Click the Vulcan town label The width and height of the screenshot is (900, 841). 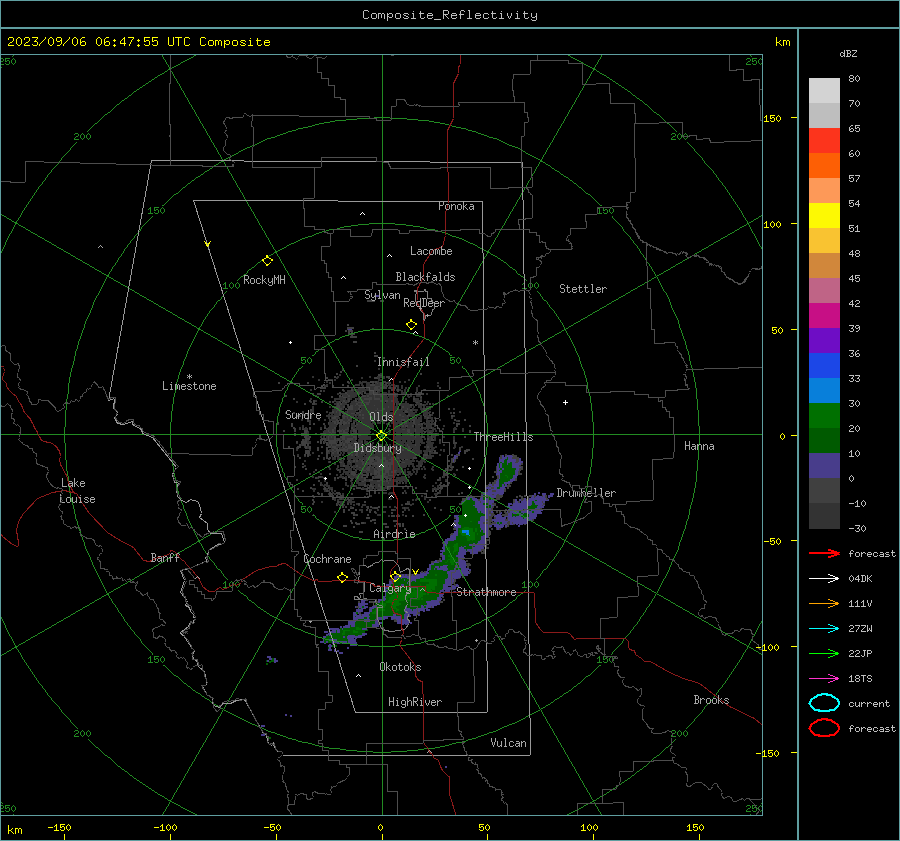[x=508, y=743]
